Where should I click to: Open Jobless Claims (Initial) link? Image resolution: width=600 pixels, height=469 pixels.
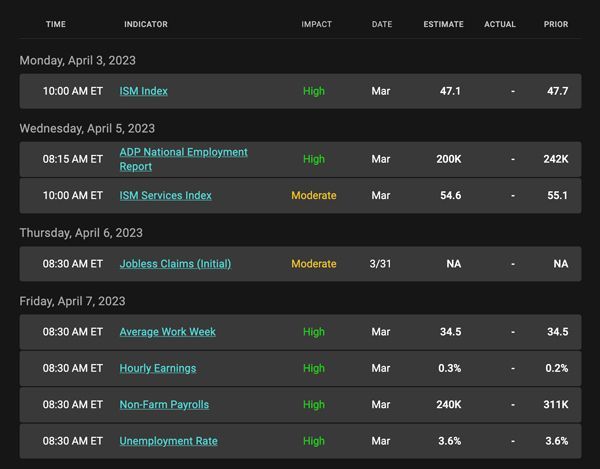[175, 264]
